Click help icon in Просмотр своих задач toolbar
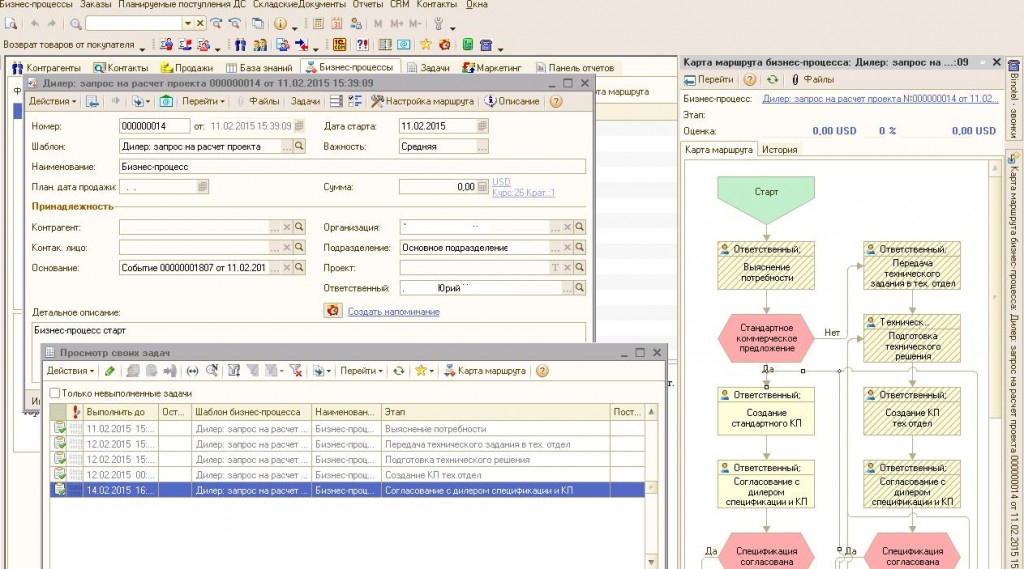1024x569 pixels. 542,371
